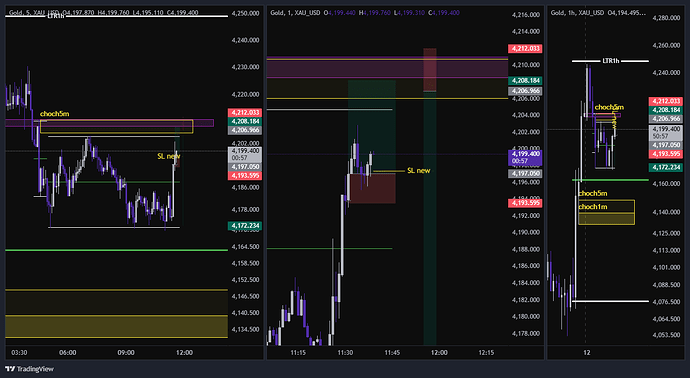Click the 4,212.033 red price label in 5-minute chart

pos(245,113)
